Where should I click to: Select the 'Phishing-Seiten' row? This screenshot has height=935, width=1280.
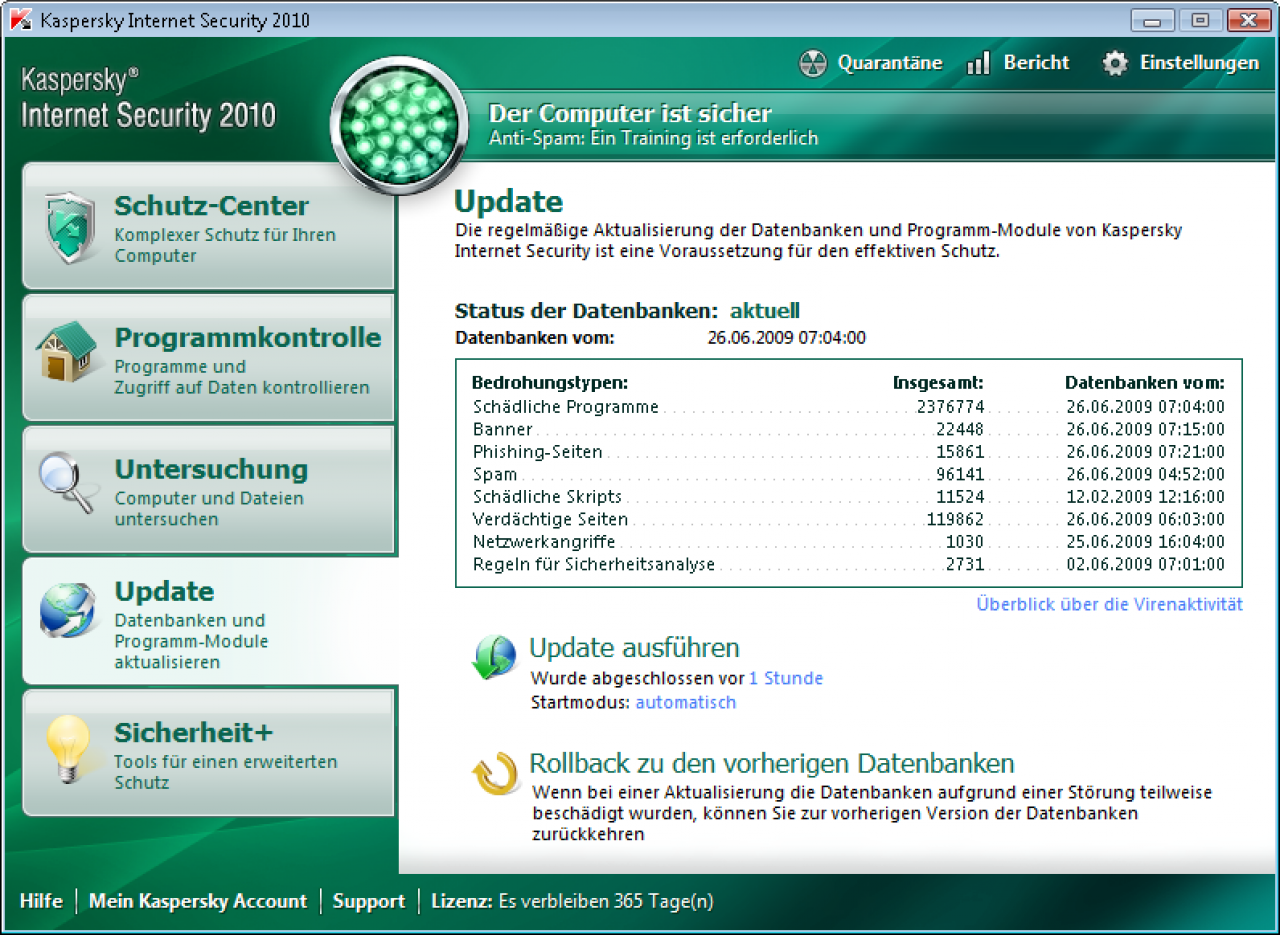(848, 452)
